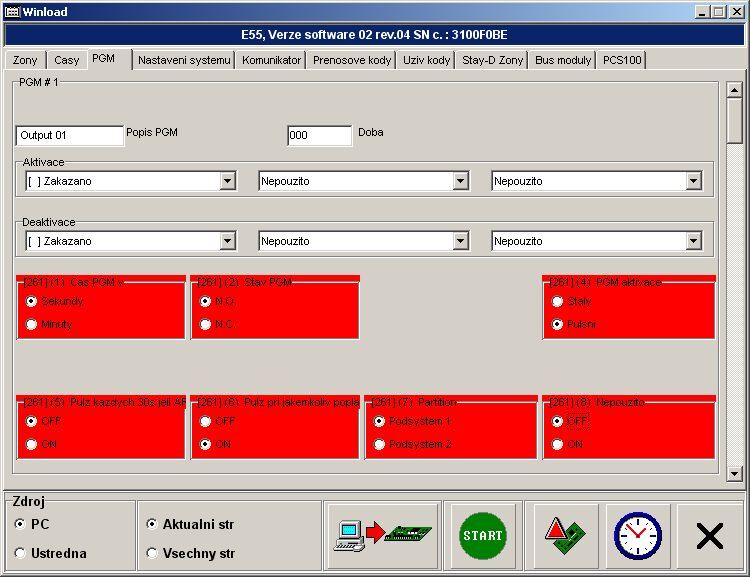Go to the Nastaveni systemu tab
Screen dimensions: 750x577
(184, 60)
